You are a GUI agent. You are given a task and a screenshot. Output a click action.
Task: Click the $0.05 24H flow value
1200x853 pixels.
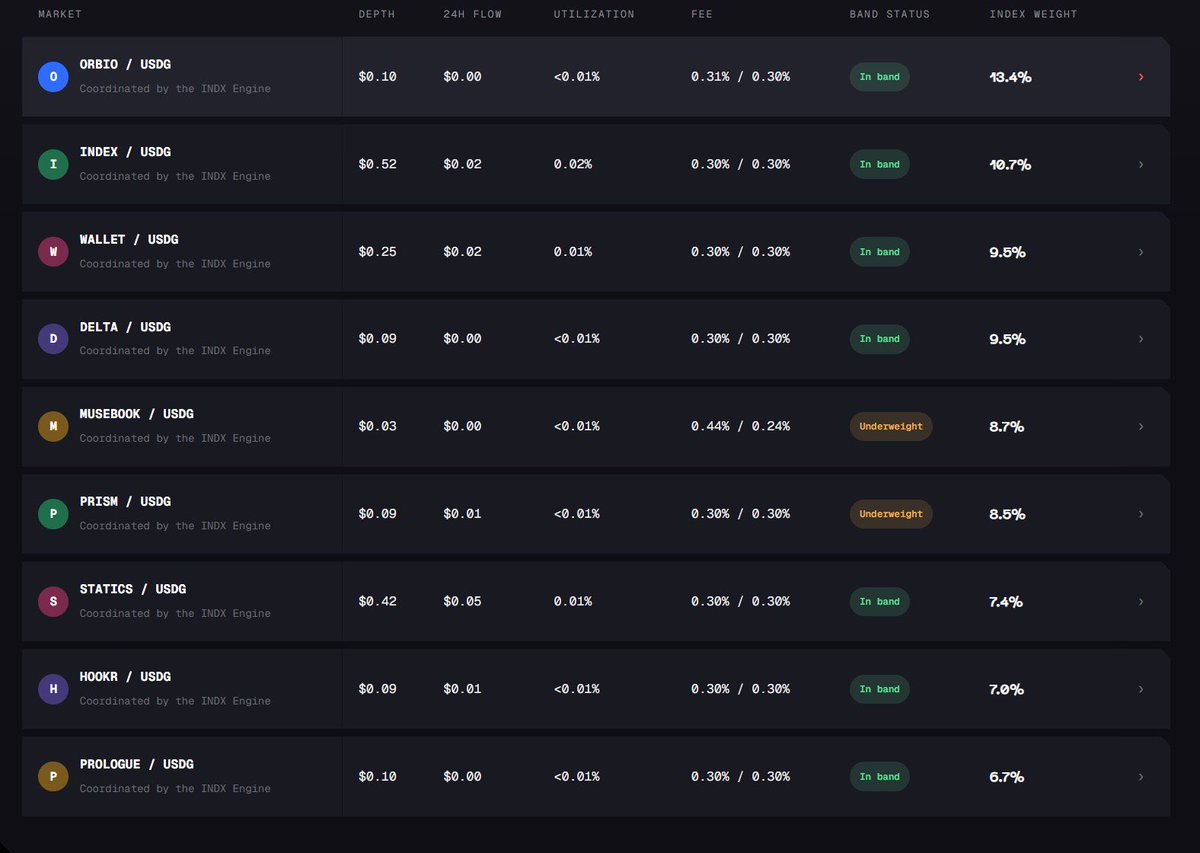(462, 602)
